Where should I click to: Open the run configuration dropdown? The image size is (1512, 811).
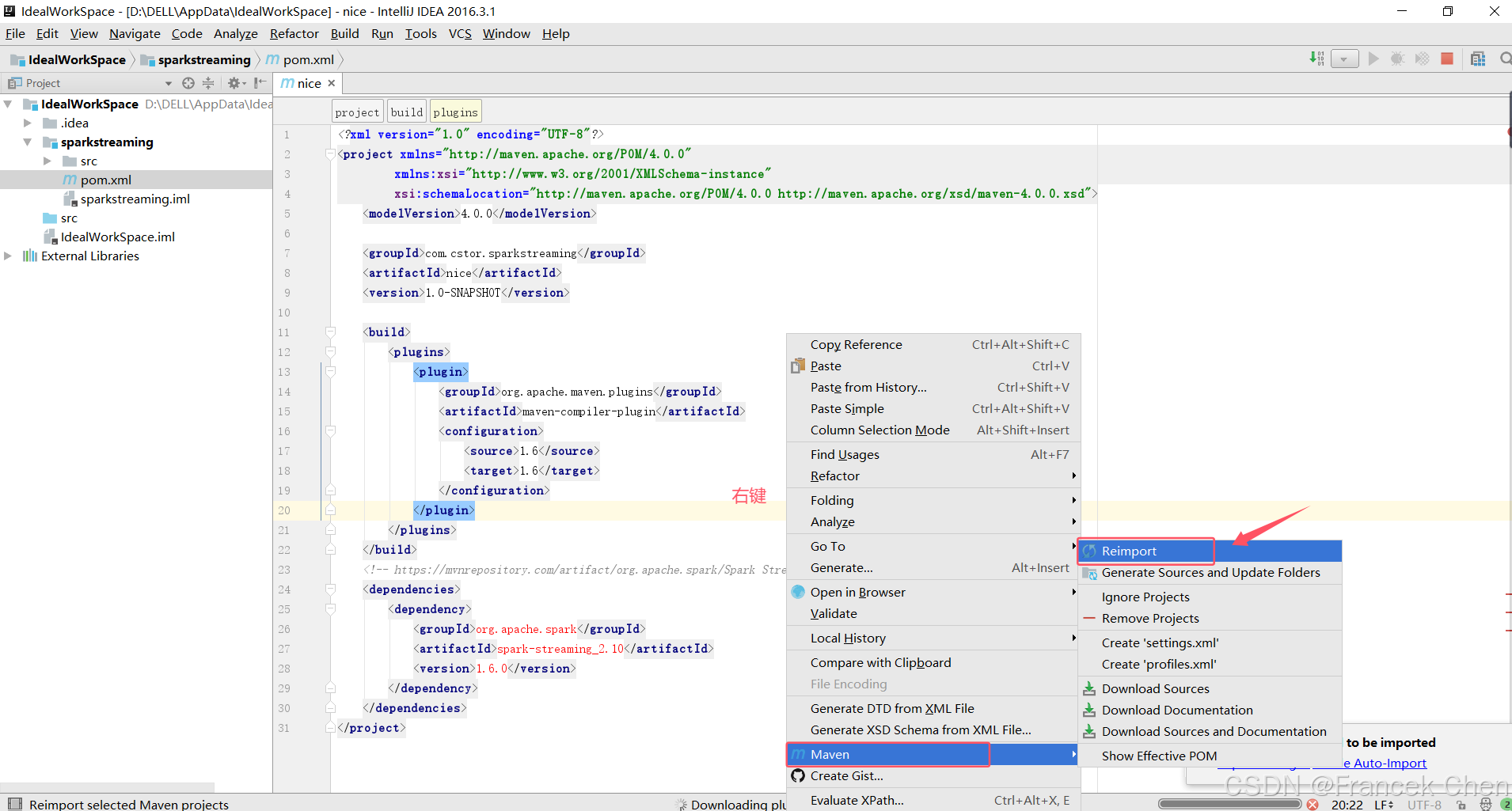click(1344, 59)
